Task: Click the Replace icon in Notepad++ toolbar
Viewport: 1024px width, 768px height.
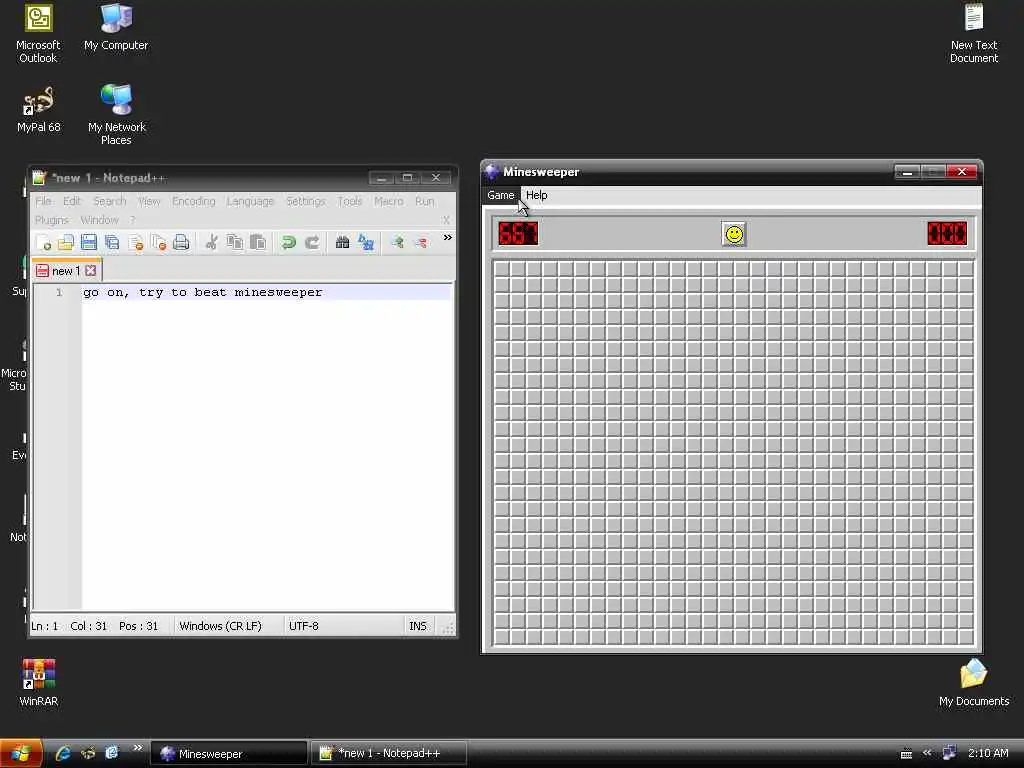Action: (x=366, y=243)
